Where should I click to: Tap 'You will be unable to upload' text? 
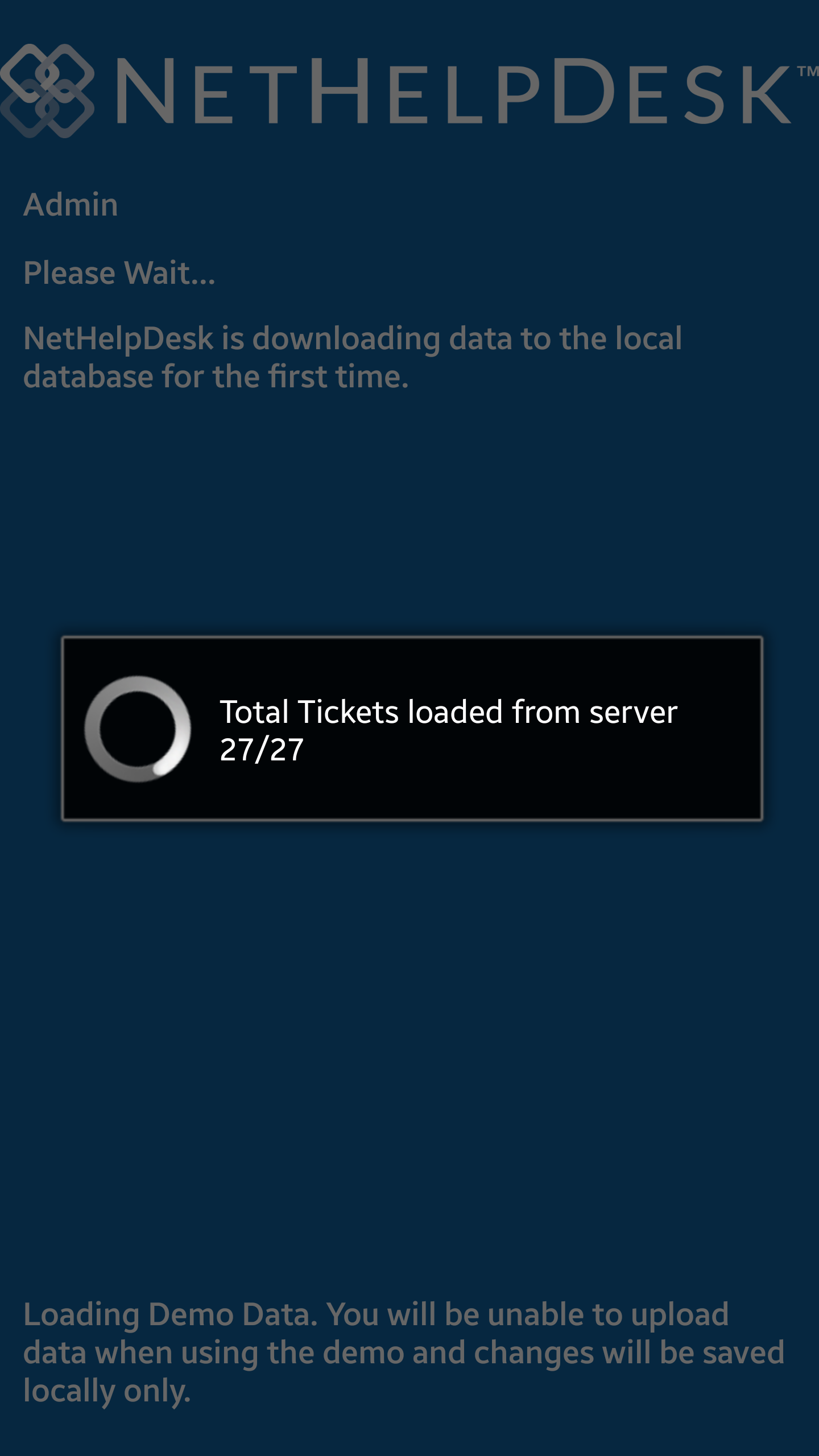527,1315
